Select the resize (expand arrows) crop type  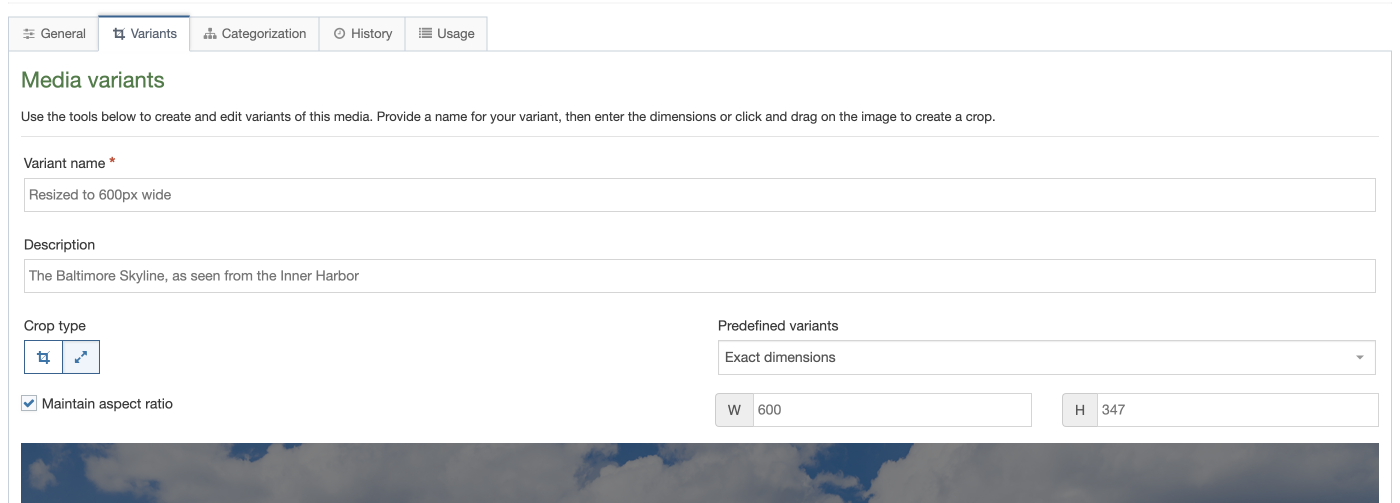81,357
